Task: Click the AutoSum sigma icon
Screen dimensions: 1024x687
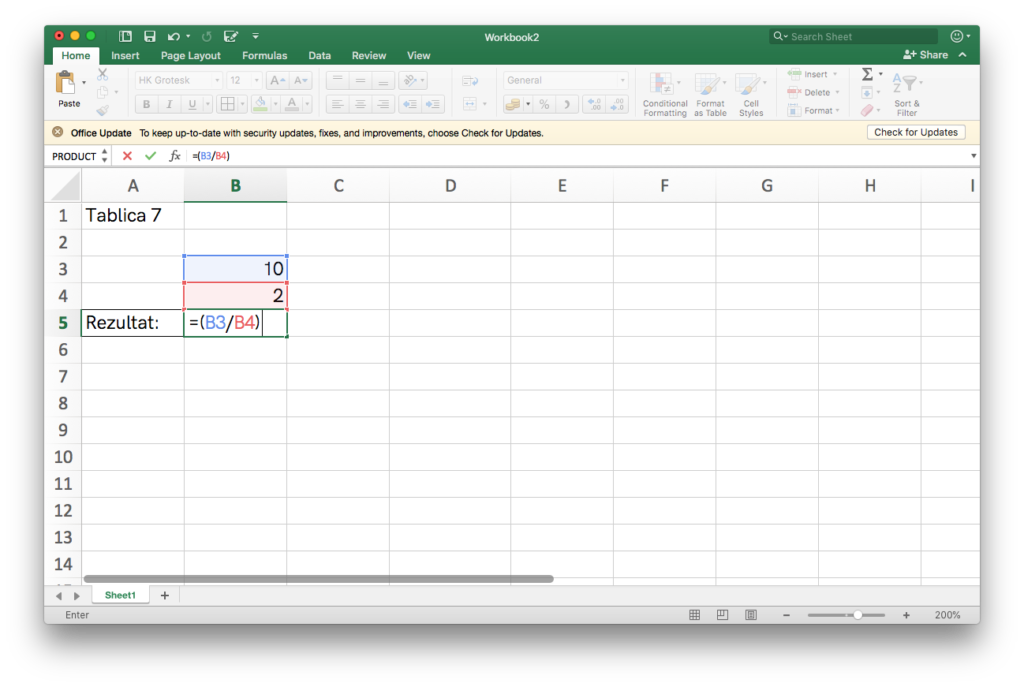Action: coord(867,75)
